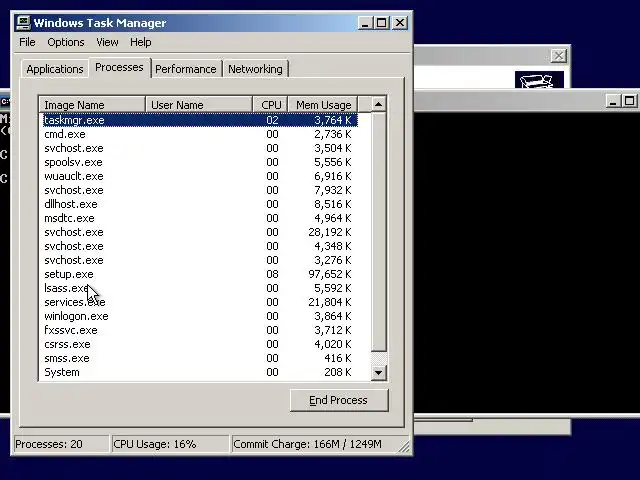Select the winlogon.exe process

200,316
